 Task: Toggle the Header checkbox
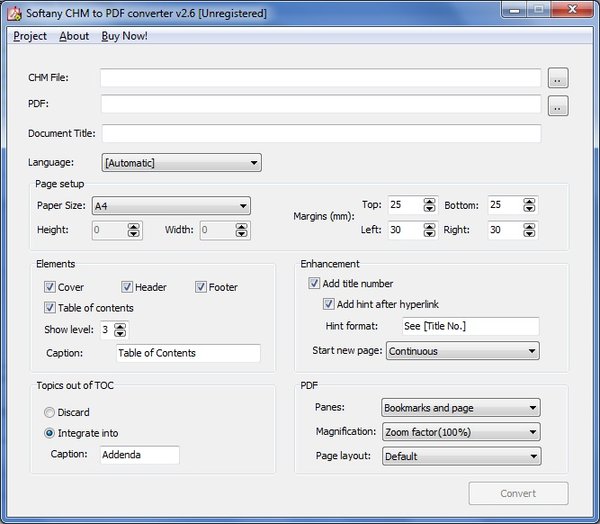click(x=127, y=288)
